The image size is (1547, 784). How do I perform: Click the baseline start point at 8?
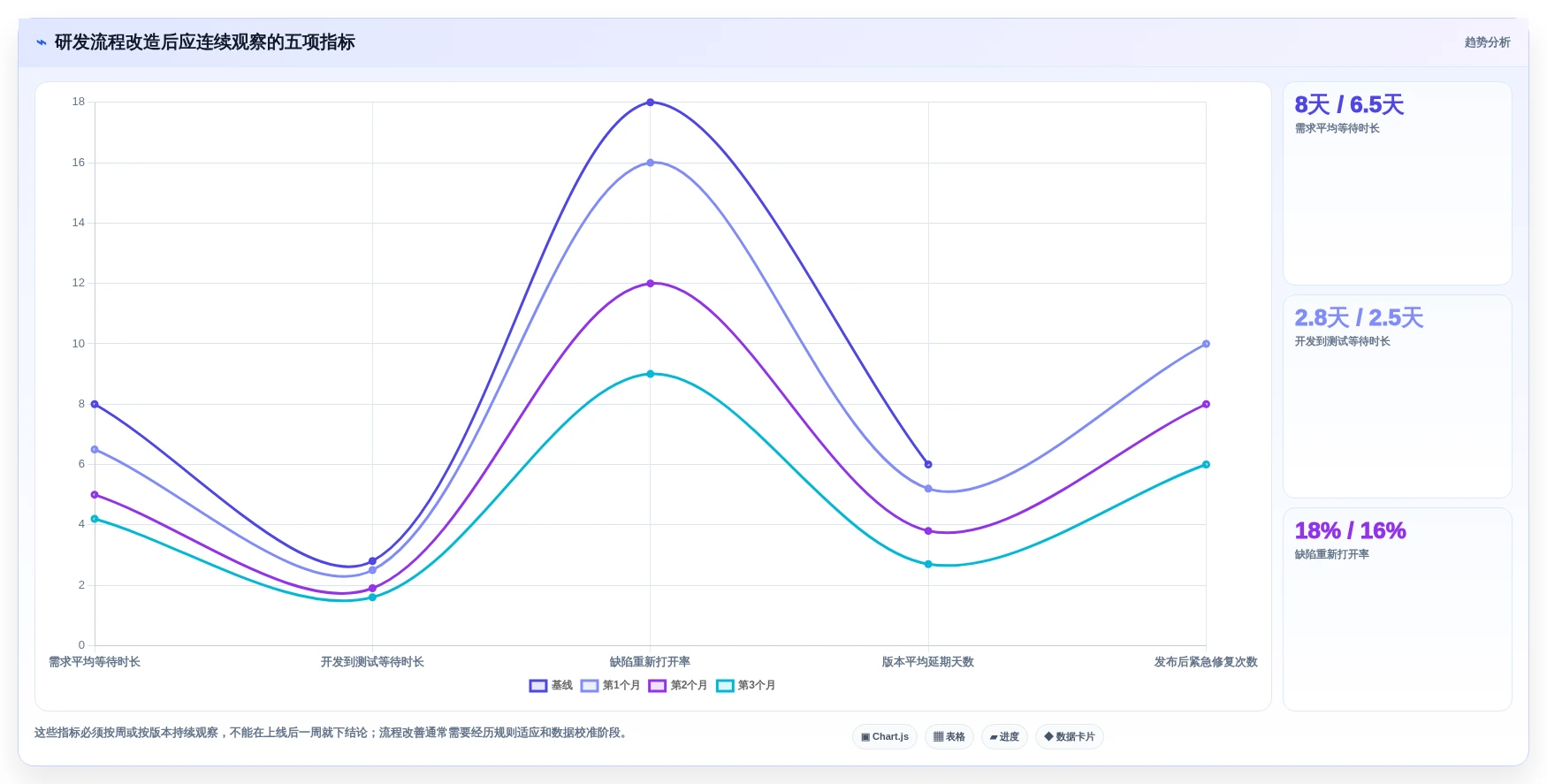pyautogui.click(x=95, y=404)
